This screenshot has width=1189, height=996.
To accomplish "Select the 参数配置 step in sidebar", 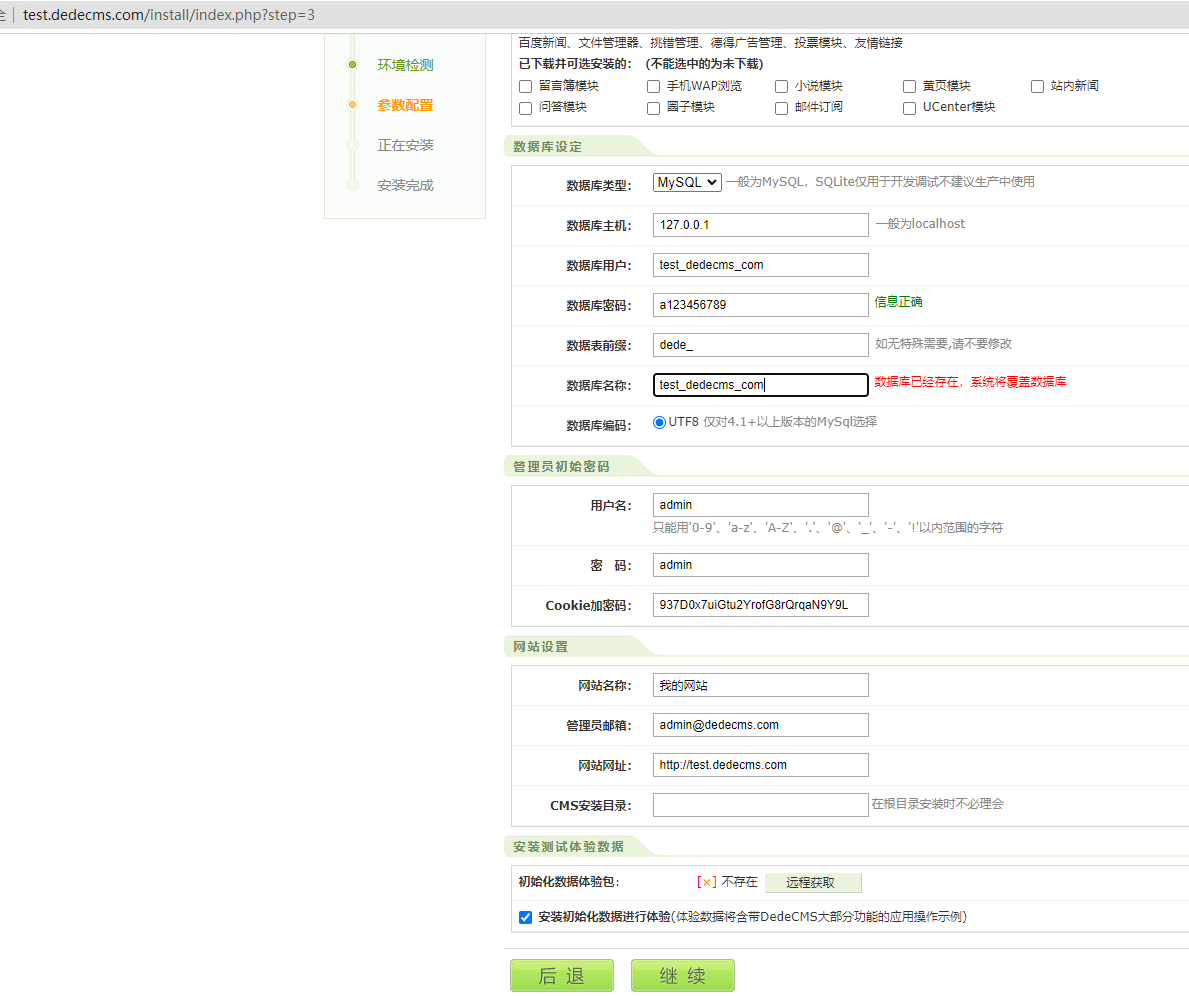I will [x=405, y=105].
